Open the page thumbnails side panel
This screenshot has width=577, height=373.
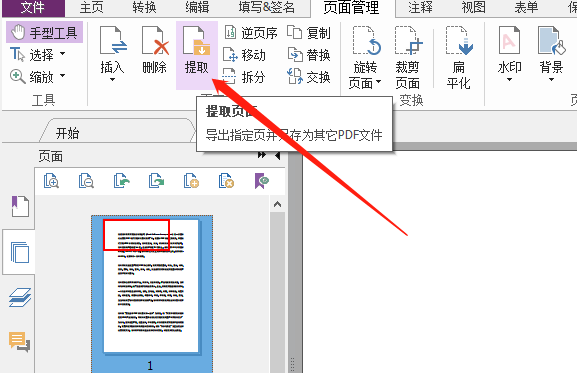click(x=20, y=252)
